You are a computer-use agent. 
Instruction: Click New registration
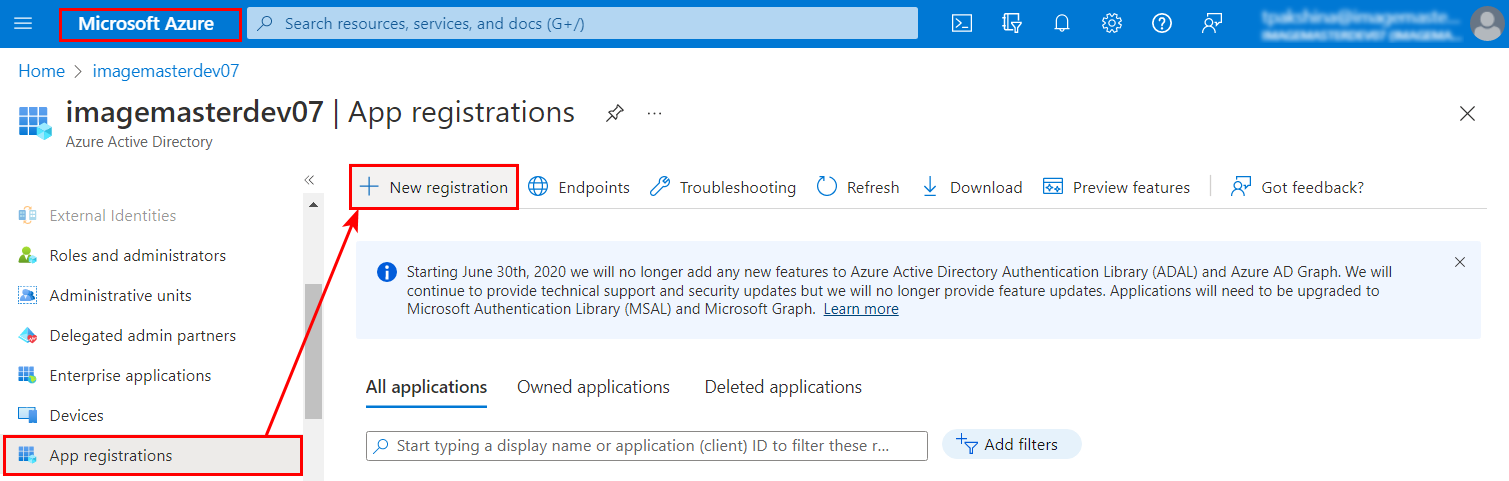point(434,187)
